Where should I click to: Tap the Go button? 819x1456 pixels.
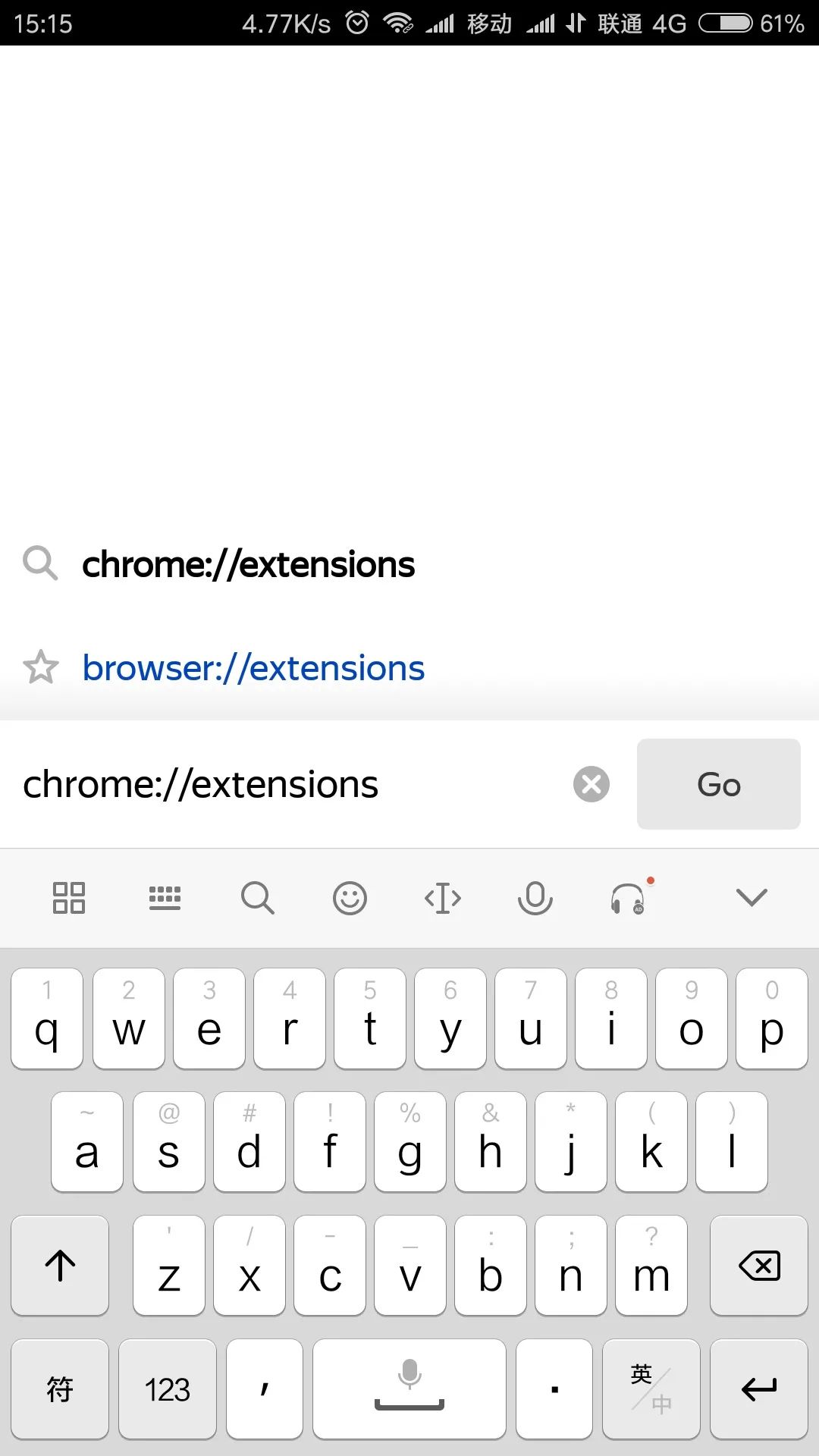(x=718, y=784)
